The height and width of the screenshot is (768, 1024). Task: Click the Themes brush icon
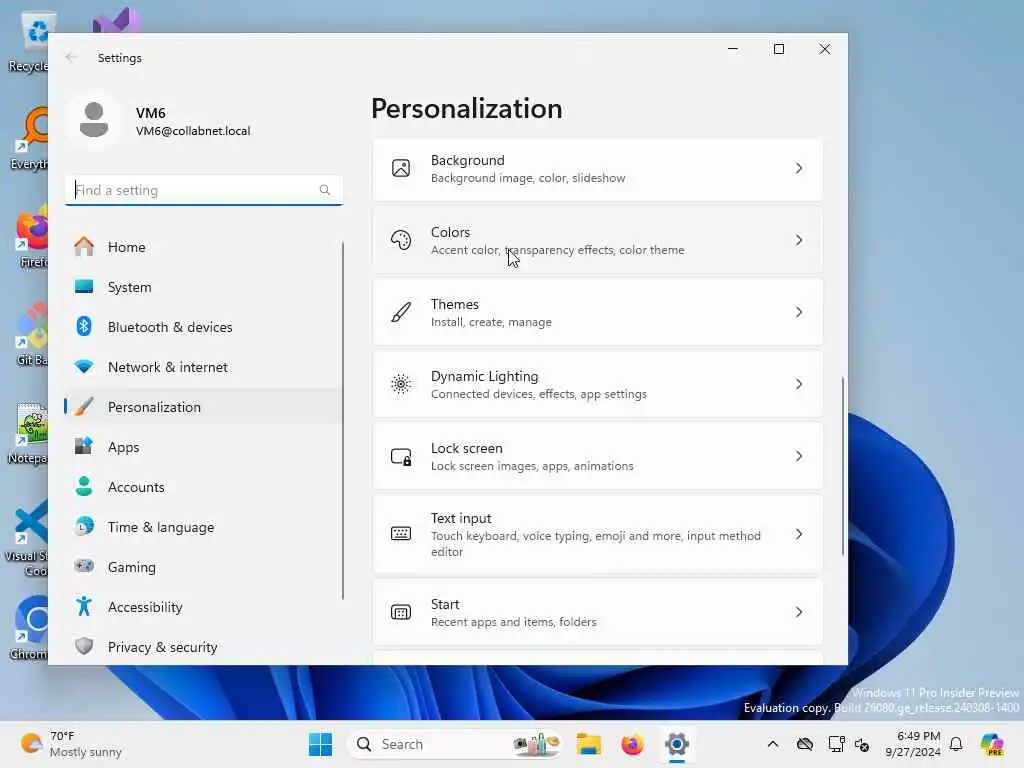point(401,312)
